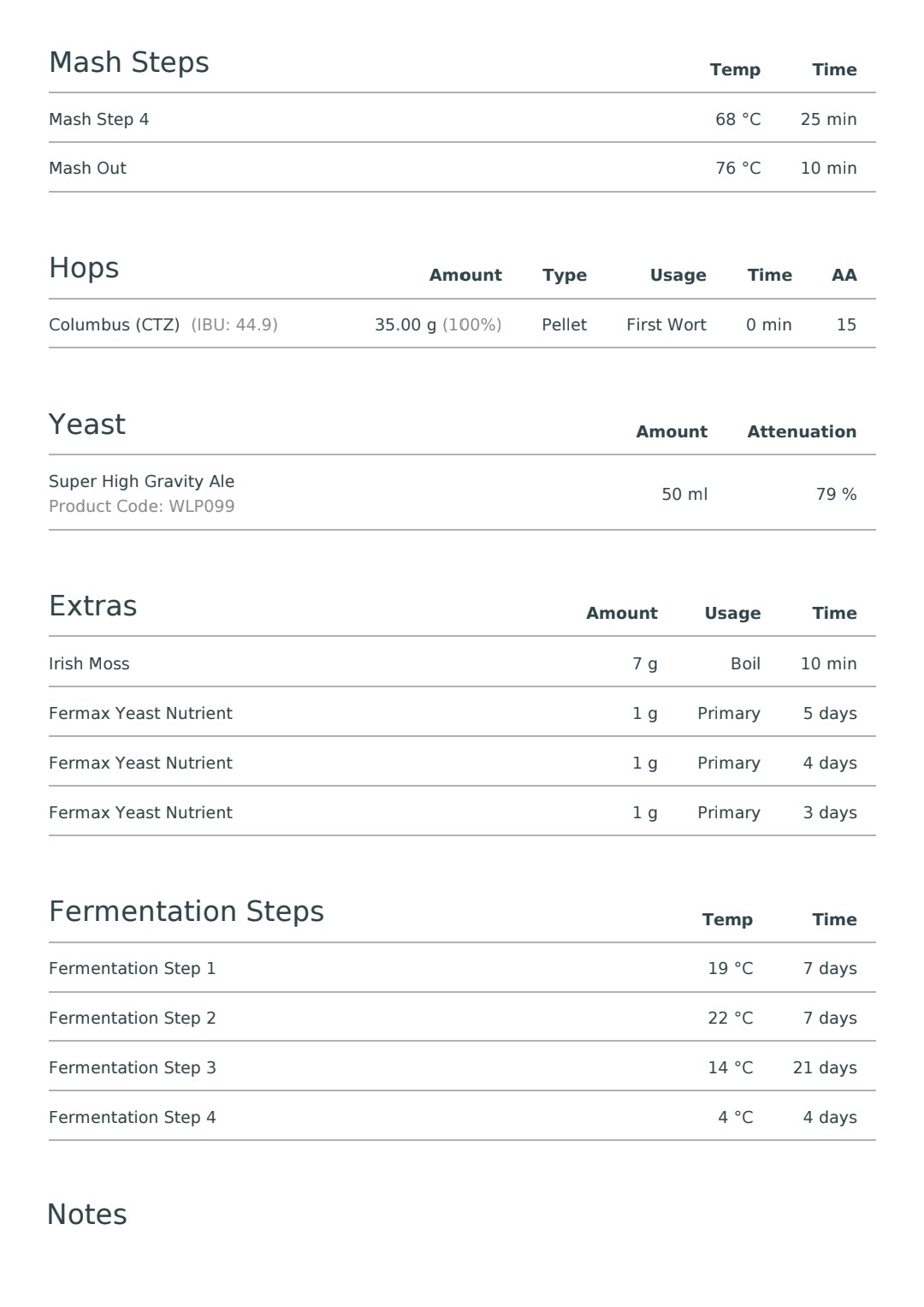
Task: Click the Product Code: WLP099 text
Action: [x=142, y=506]
